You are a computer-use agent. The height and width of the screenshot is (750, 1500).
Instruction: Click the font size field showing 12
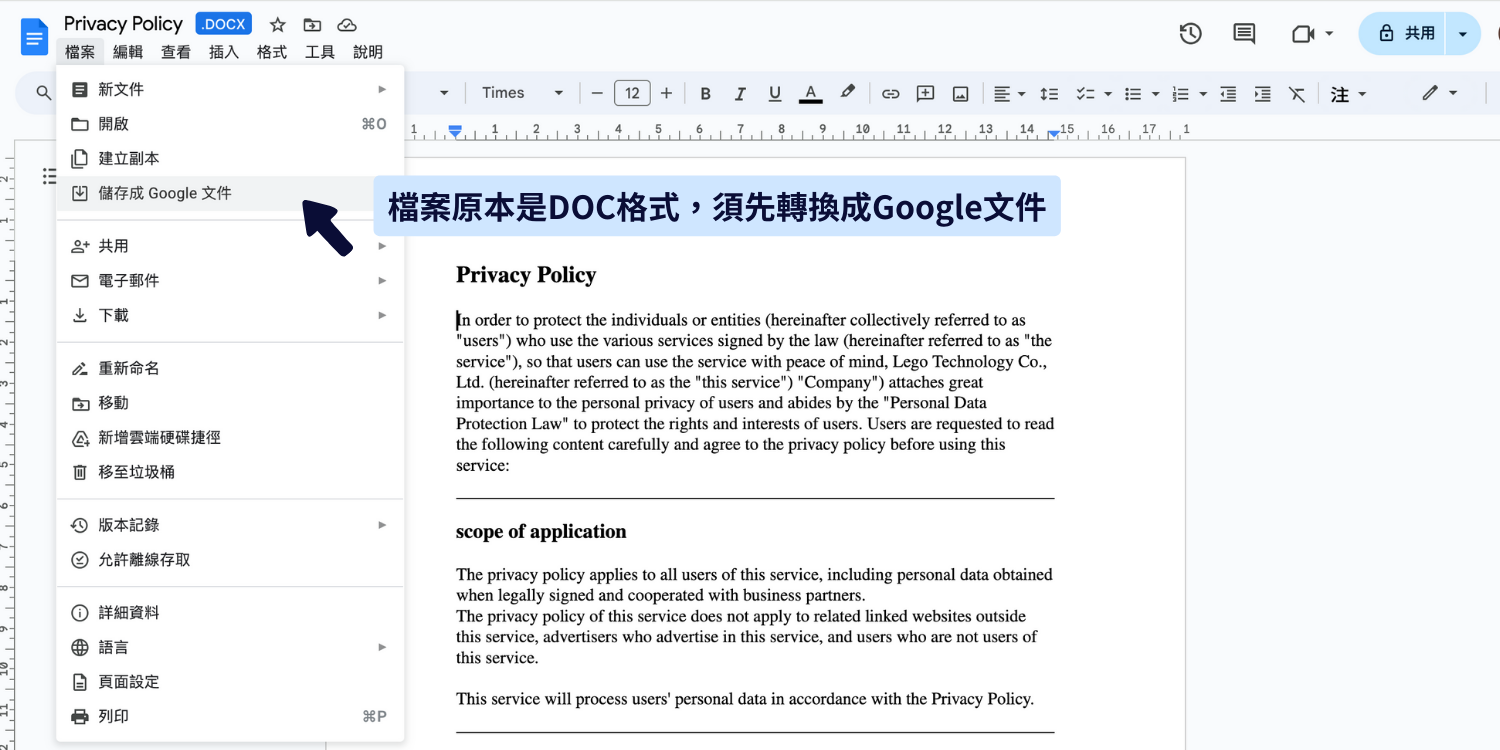[632, 93]
